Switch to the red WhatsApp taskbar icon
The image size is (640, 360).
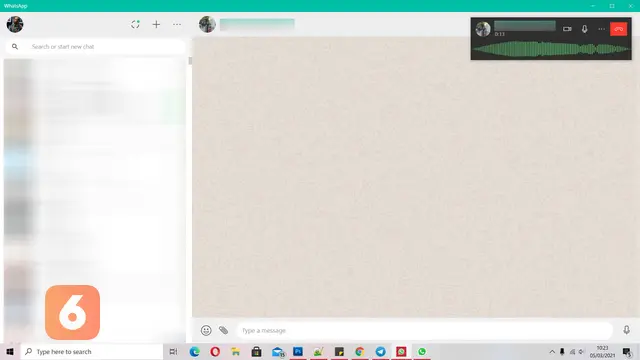[x=401, y=351]
